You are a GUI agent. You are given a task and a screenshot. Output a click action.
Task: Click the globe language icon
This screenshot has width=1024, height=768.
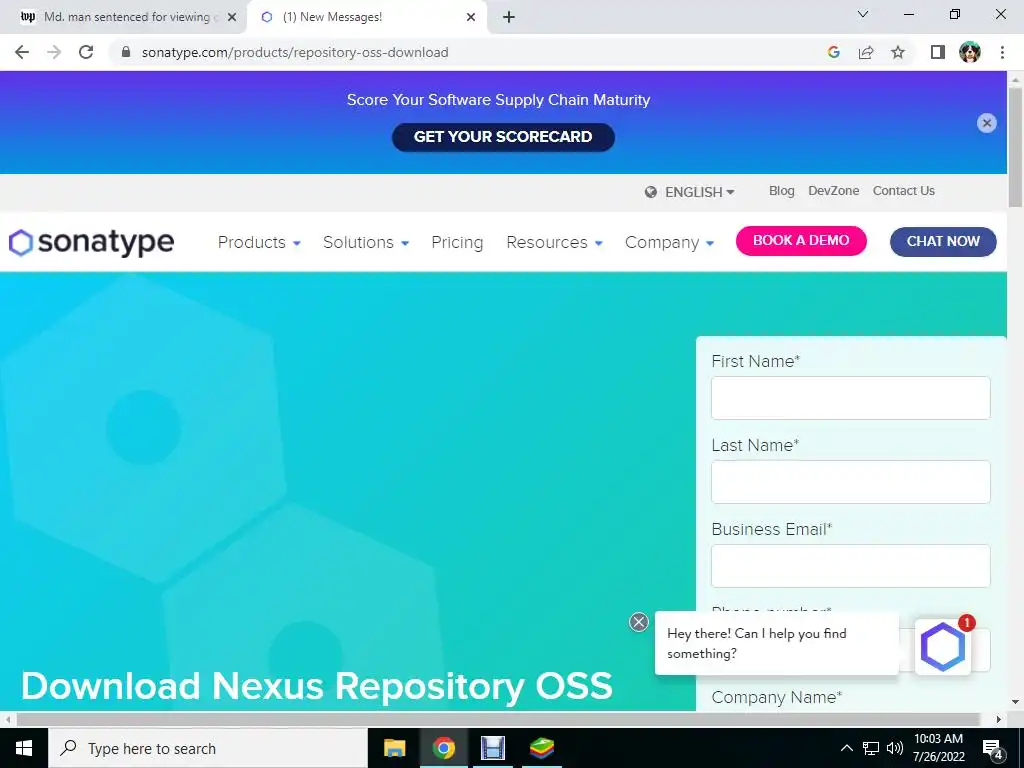[x=650, y=192]
